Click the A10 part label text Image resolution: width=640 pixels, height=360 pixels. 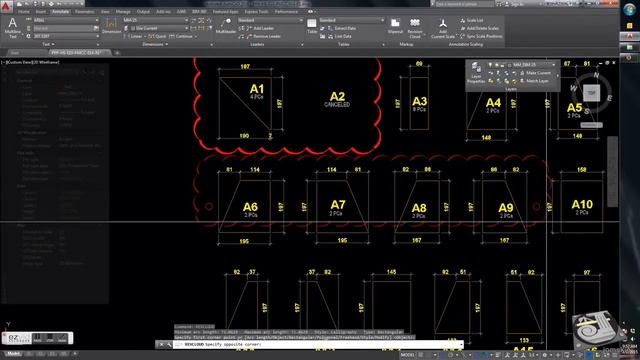point(582,204)
